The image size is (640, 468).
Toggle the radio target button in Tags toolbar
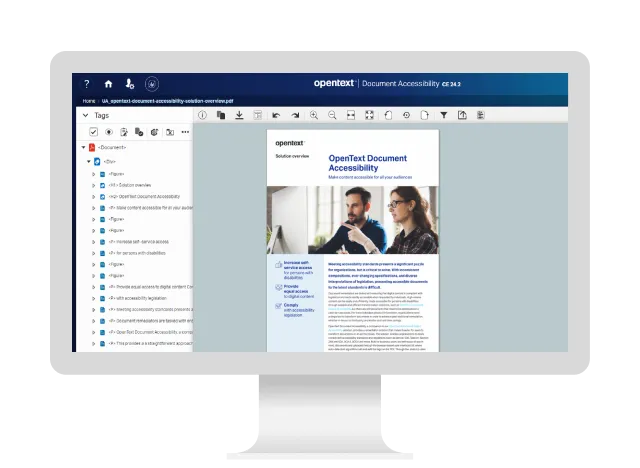point(109,132)
